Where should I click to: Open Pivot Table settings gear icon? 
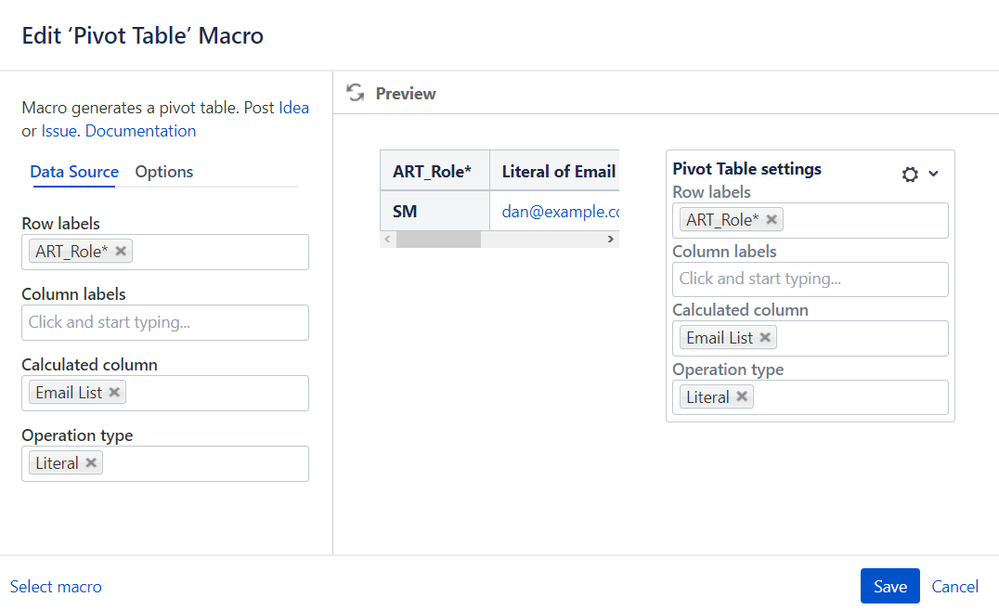coord(909,174)
